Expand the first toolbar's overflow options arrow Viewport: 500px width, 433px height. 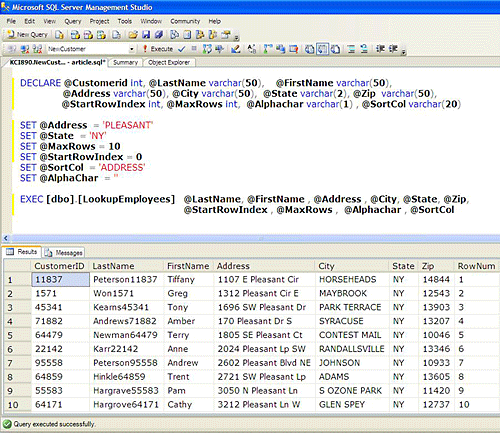point(236,36)
